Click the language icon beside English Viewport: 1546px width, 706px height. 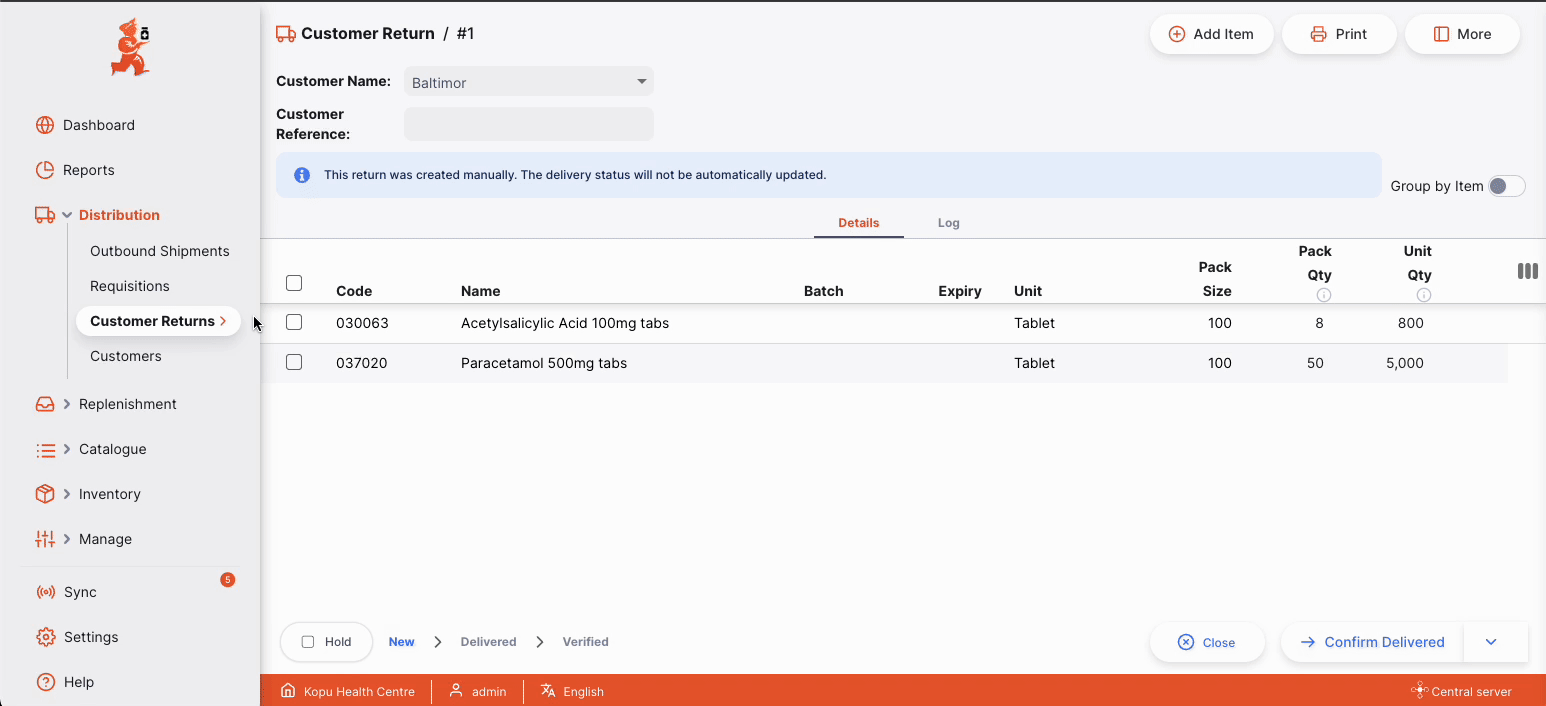[x=548, y=691]
